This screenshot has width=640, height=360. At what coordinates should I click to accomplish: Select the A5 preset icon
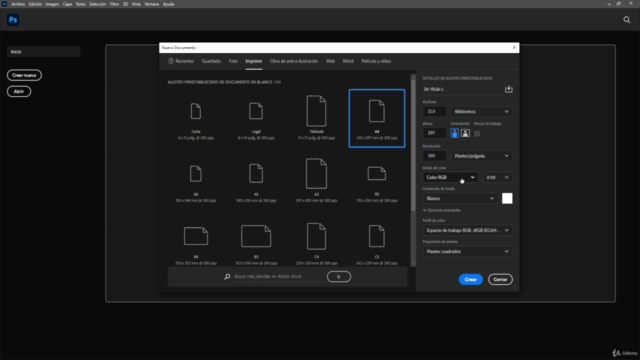click(256, 173)
